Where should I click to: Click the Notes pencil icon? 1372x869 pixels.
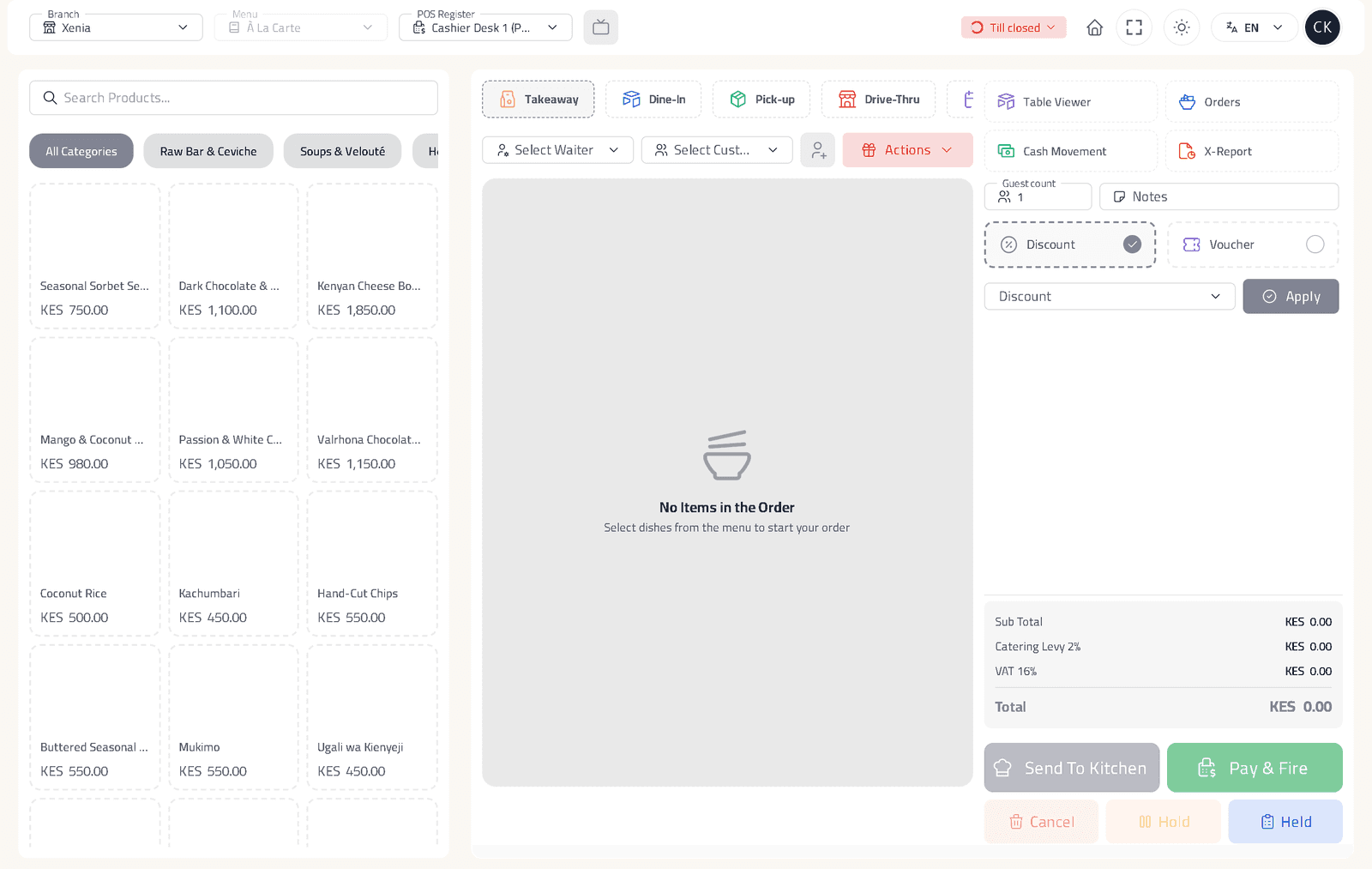click(x=1119, y=196)
